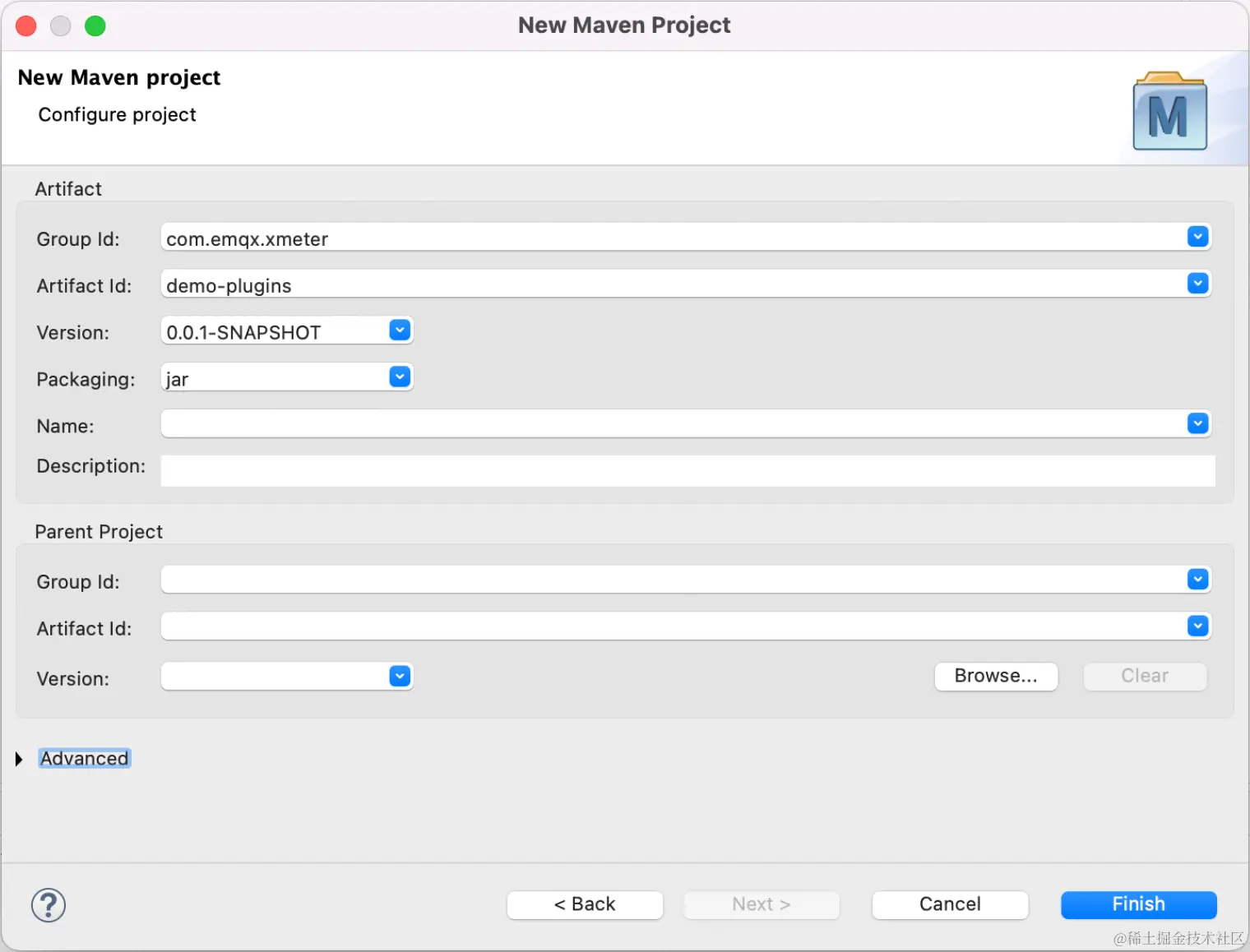Screen dimensions: 1250x952
Task: Open the Artifact Id dropdown for demo-plugins
Action: [x=1197, y=284]
